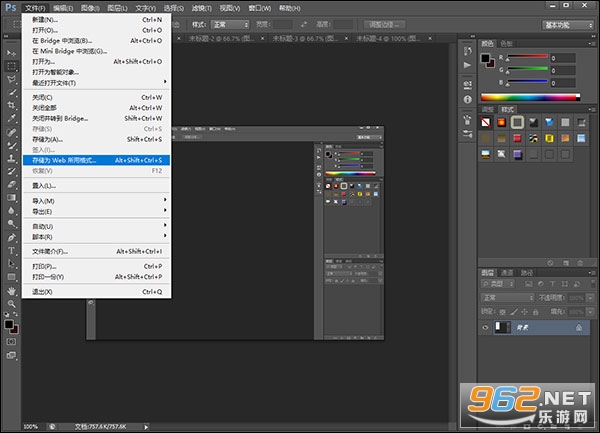
Task: Toggle lock all padlock in Layers panel
Action: pyautogui.click(x=536, y=312)
